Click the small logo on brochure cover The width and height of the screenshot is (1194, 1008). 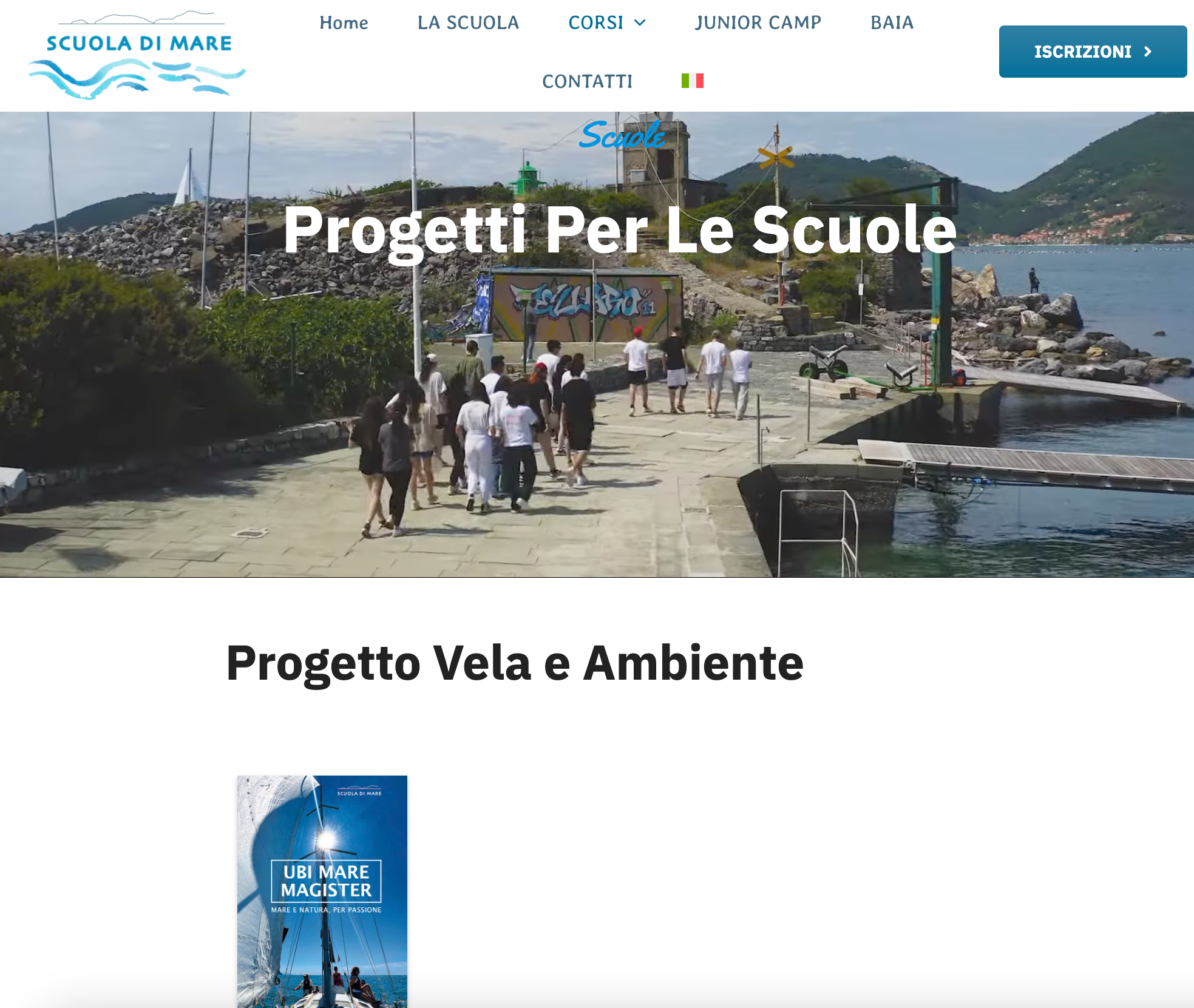tap(359, 790)
